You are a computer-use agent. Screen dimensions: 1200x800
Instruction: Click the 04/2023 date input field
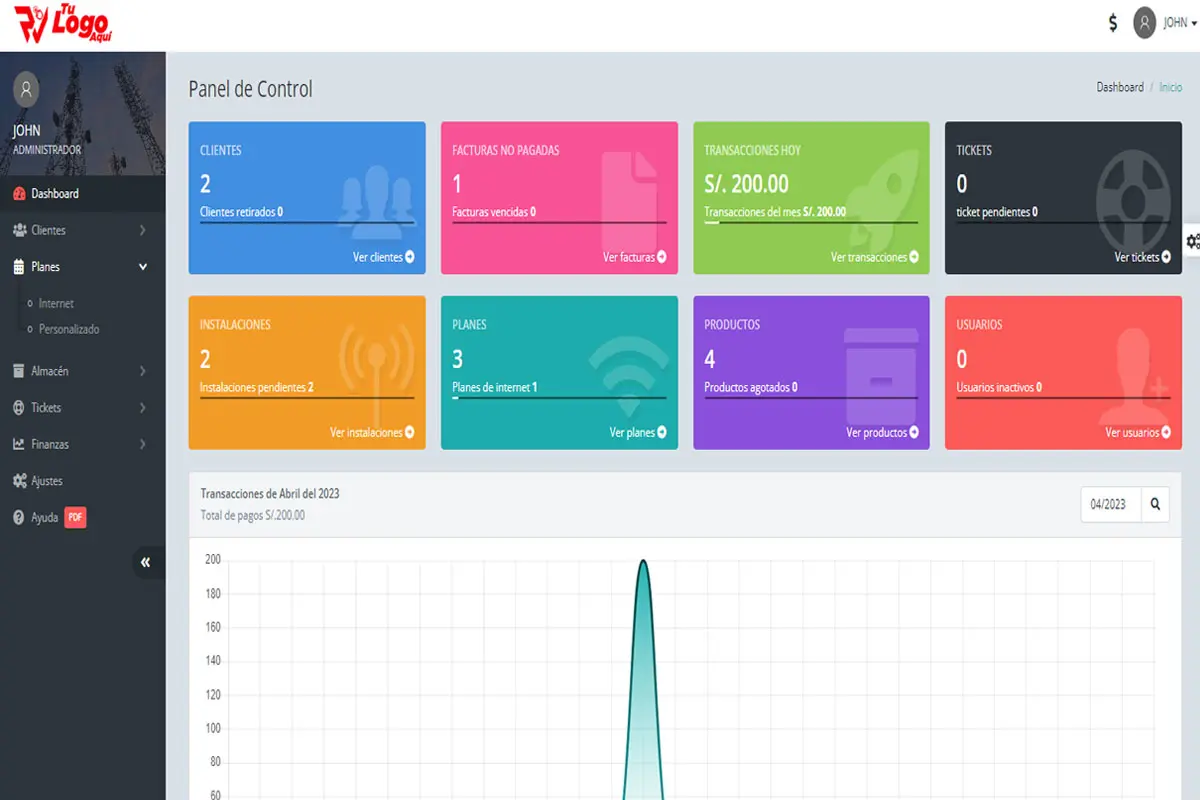(x=1110, y=505)
